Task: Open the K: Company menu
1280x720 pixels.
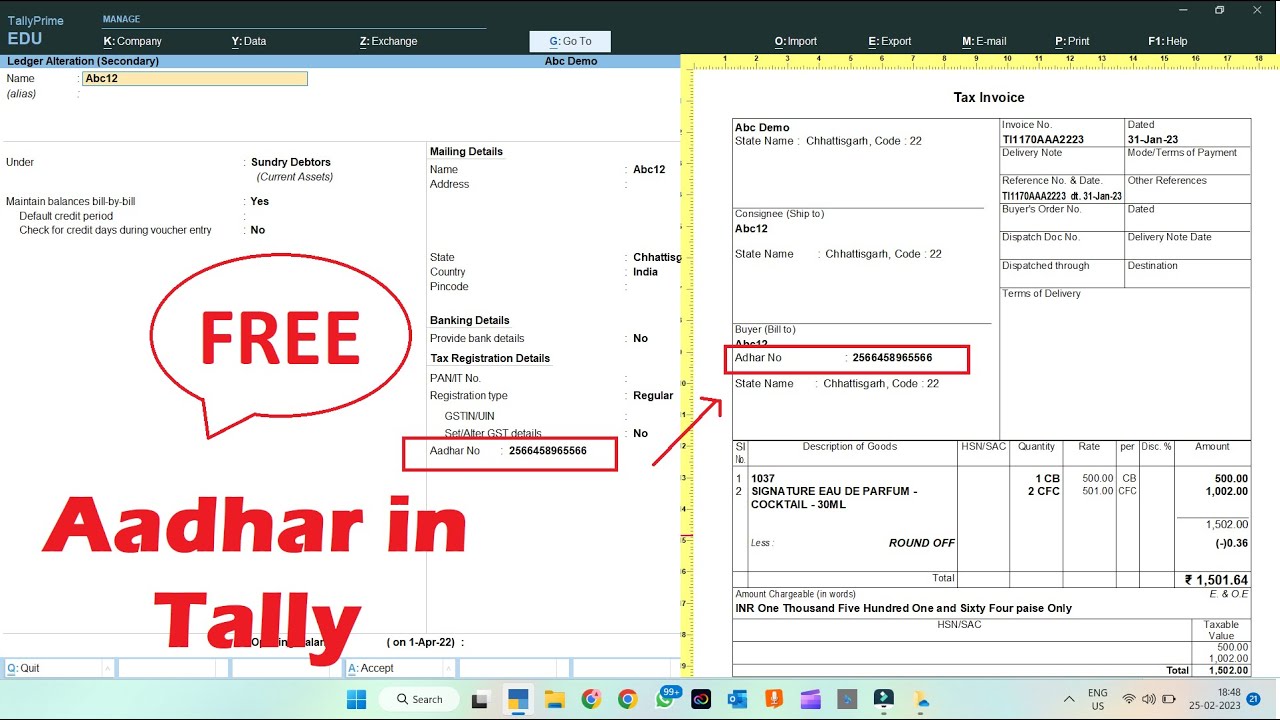Action: coord(133,41)
